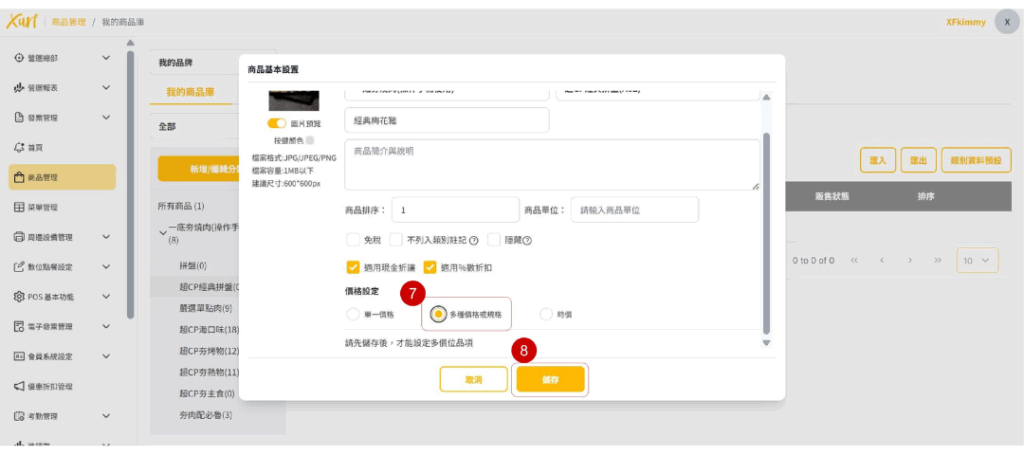Viewport: 1024px width, 455px height.
Task: Click the 取消 cancel button
Action: pos(473,380)
